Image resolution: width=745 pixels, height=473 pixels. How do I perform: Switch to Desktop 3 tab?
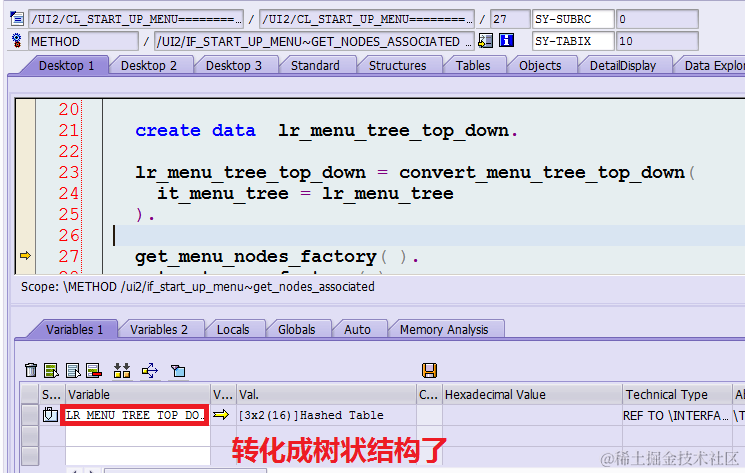[x=234, y=66]
